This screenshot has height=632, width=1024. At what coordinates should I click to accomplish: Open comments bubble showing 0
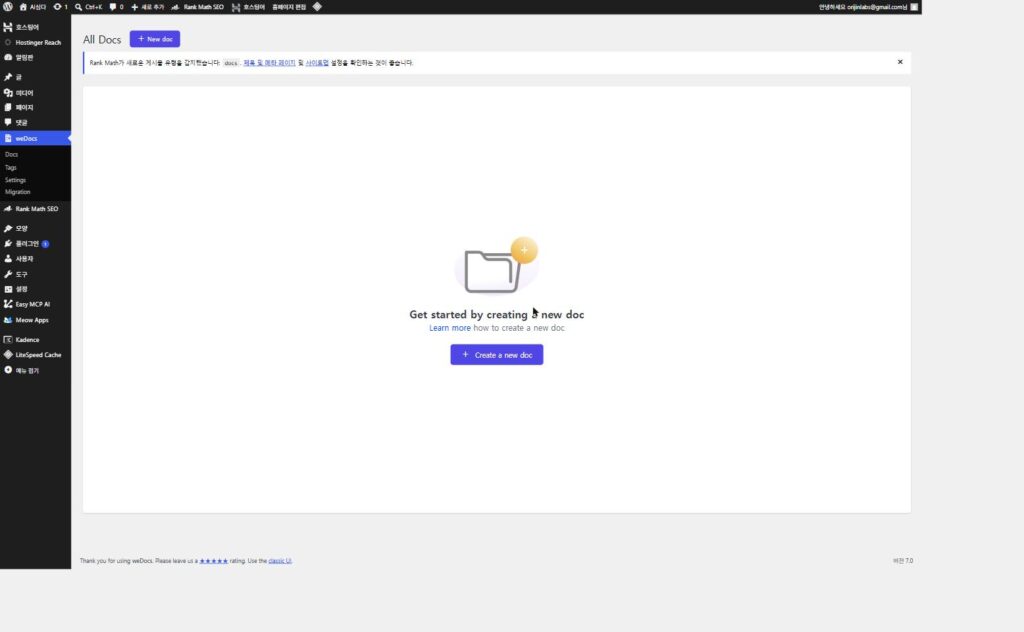coord(116,7)
